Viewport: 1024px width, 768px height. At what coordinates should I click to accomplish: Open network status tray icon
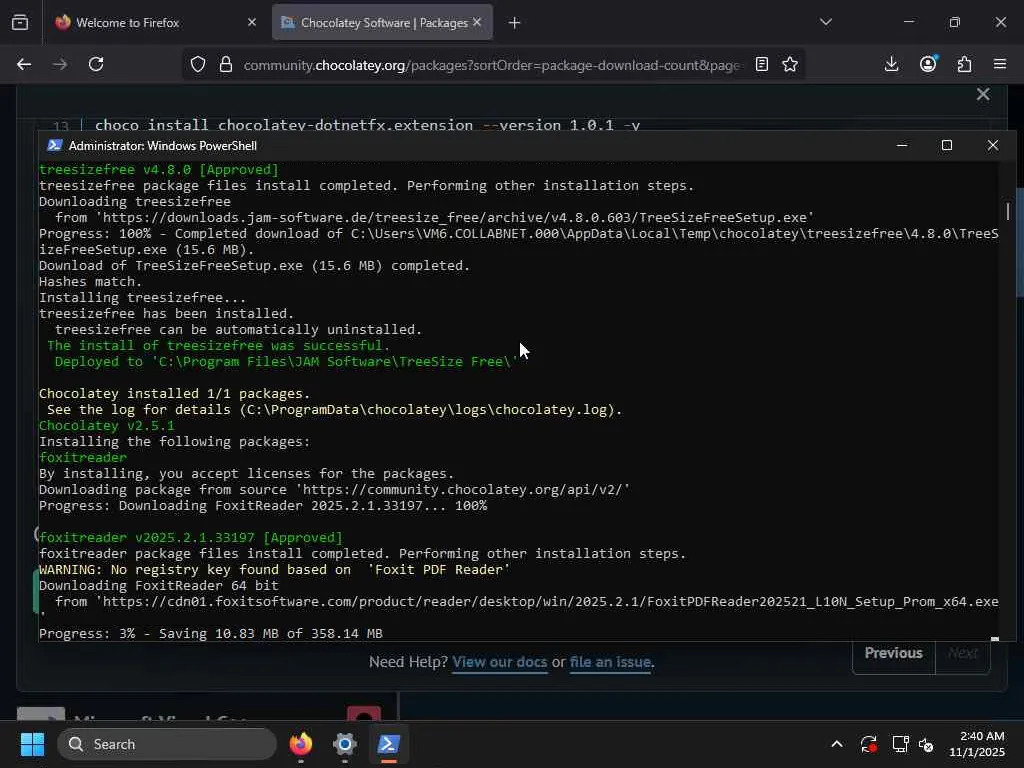point(901,744)
